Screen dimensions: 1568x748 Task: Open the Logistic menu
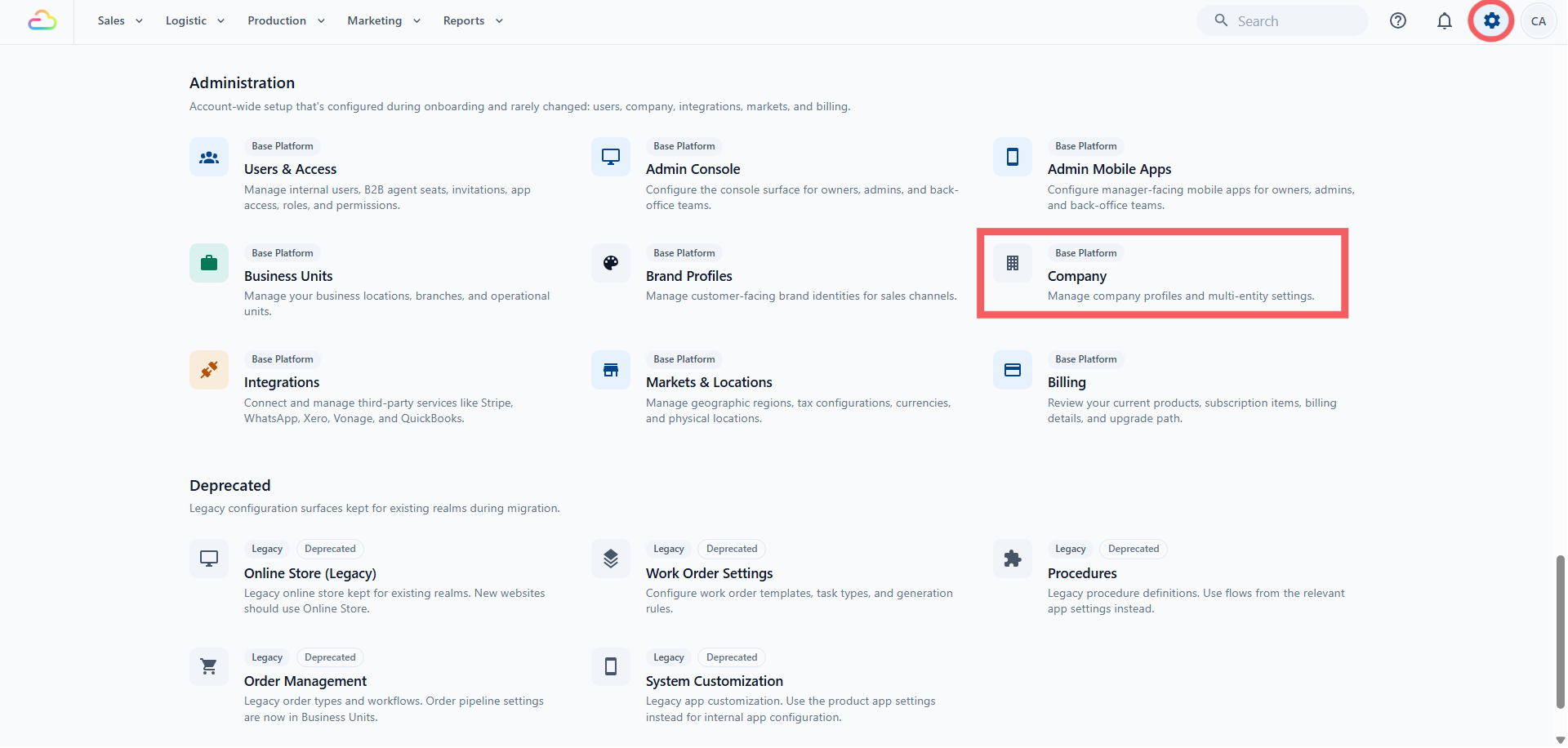[195, 20]
